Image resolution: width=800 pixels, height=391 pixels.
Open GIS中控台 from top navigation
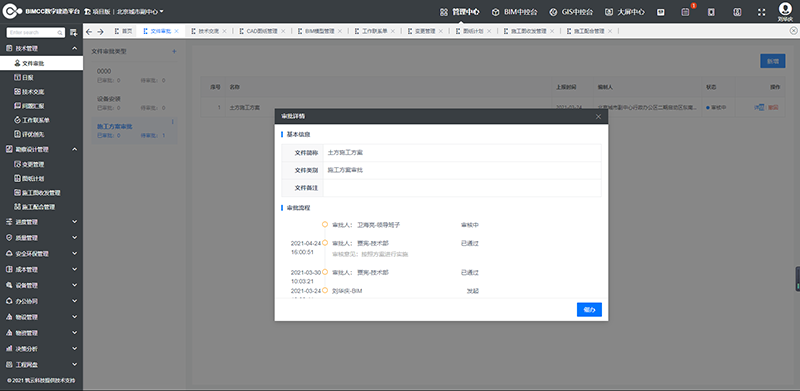571,12
